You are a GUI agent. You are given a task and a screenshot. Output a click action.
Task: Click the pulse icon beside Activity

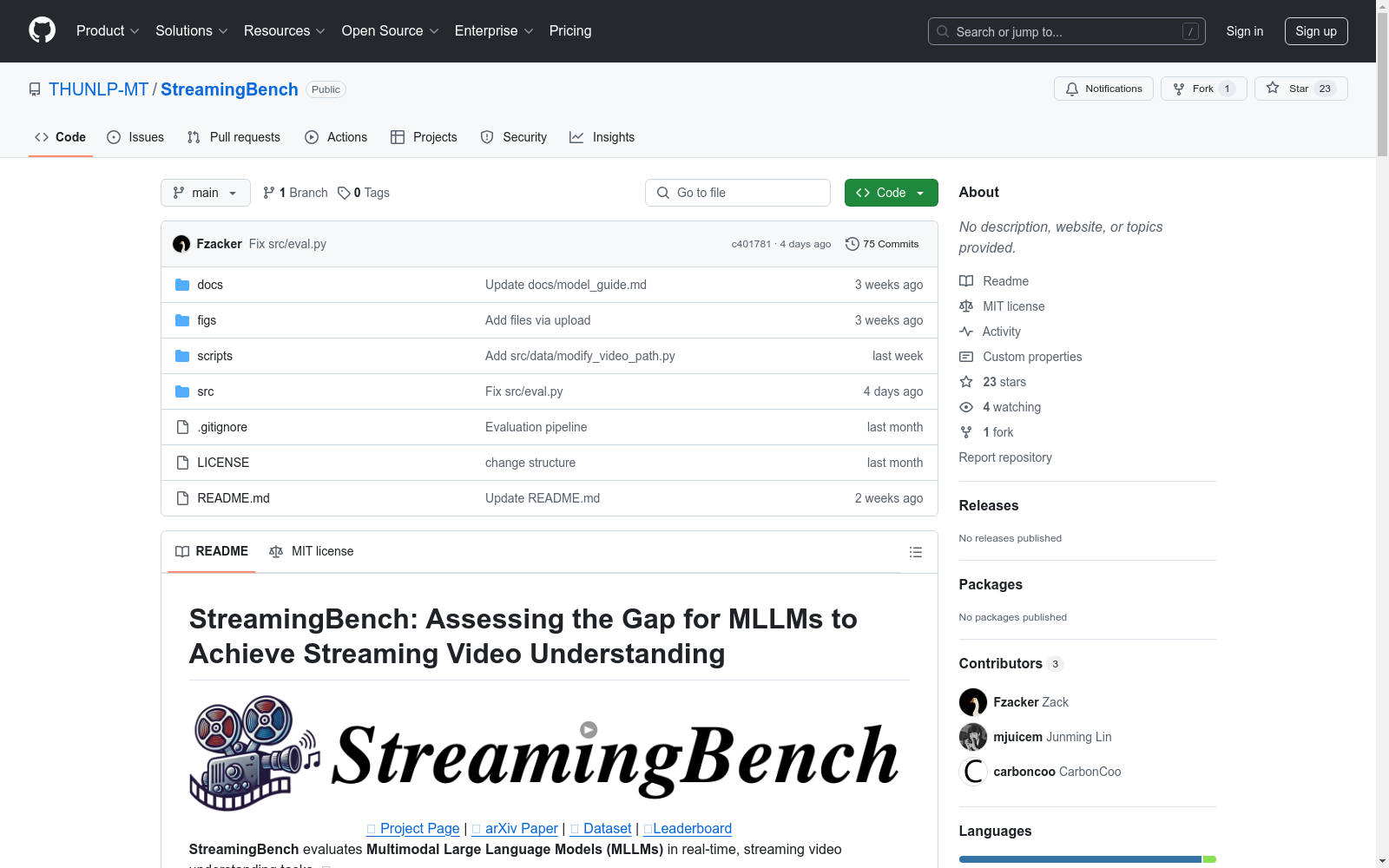pyautogui.click(x=966, y=332)
